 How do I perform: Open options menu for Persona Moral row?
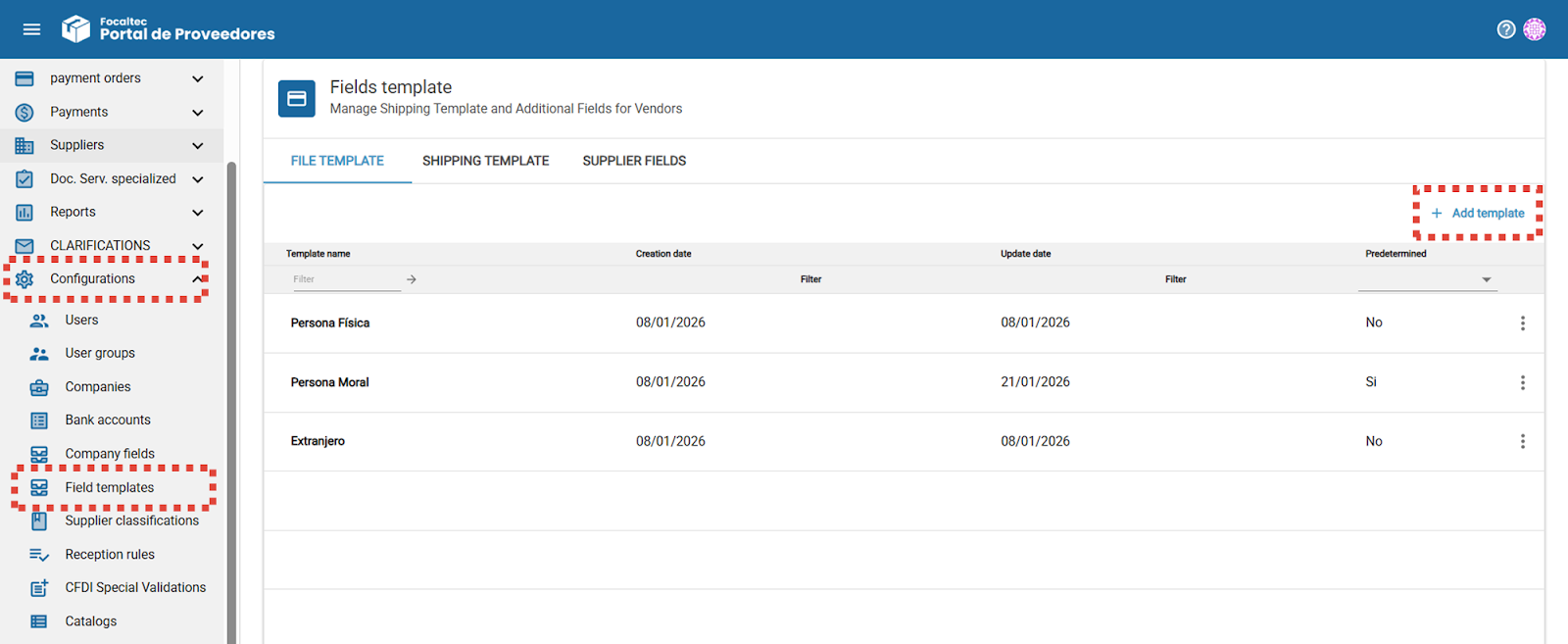tap(1522, 382)
